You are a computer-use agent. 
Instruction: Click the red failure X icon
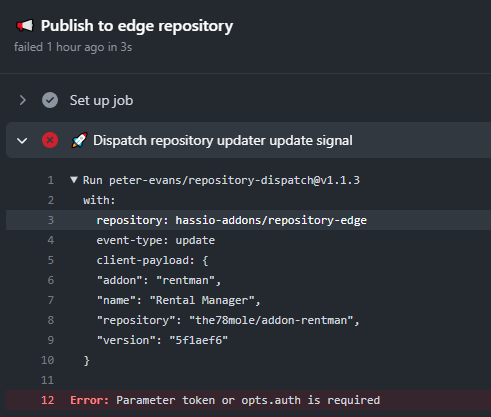pyautogui.click(x=50, y=140)
